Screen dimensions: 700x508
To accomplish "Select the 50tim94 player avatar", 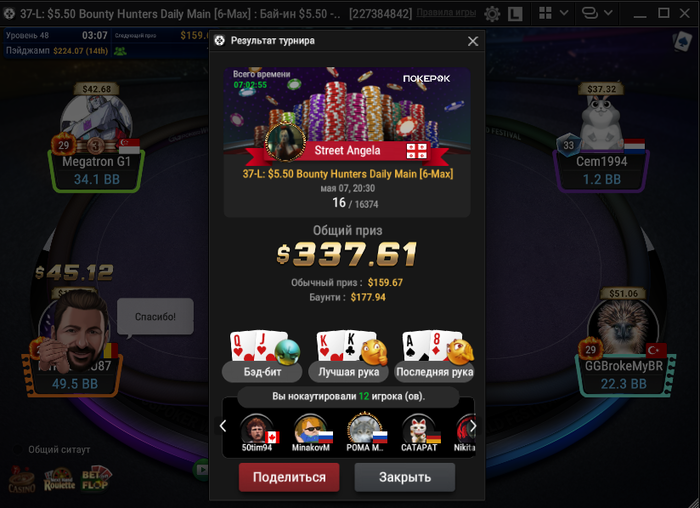I will point(258,429).
